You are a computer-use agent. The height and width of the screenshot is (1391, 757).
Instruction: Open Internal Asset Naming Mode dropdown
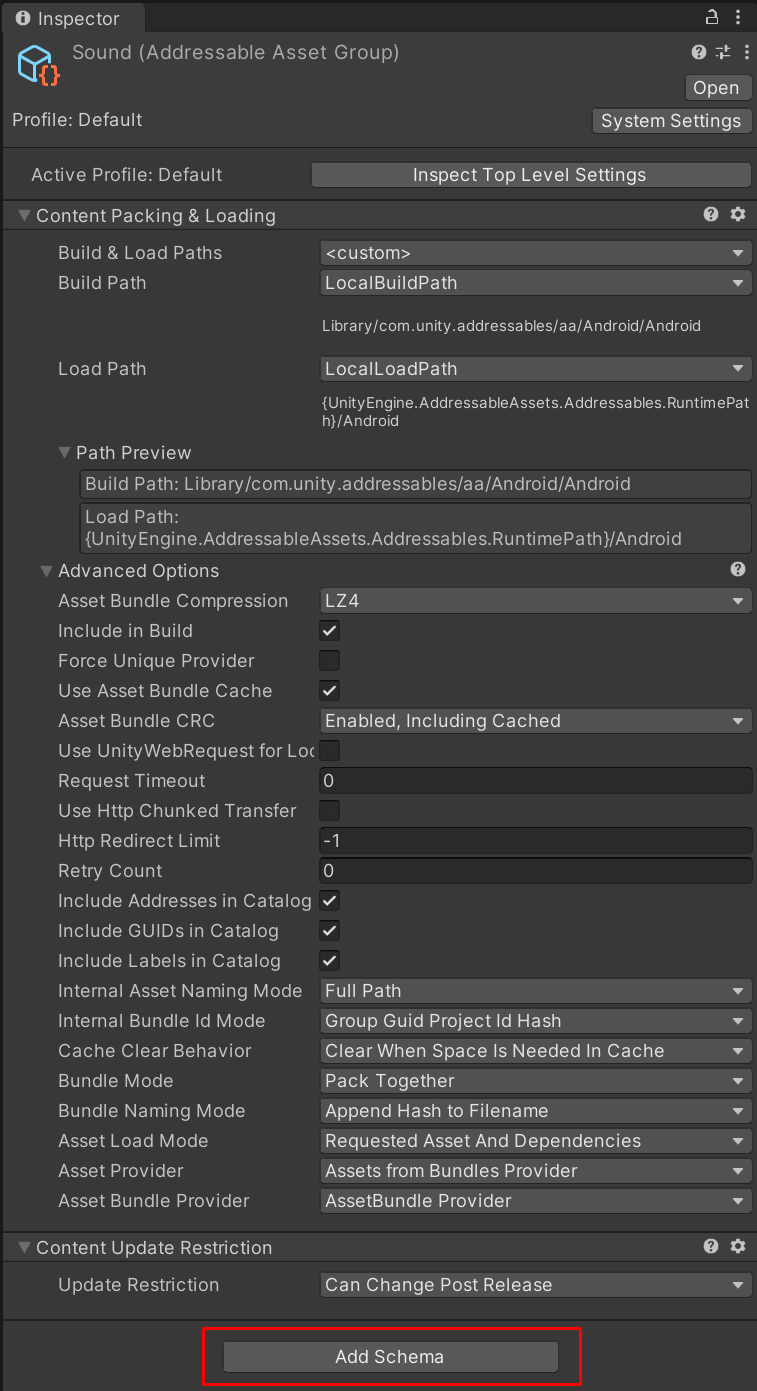click(535, 991)
